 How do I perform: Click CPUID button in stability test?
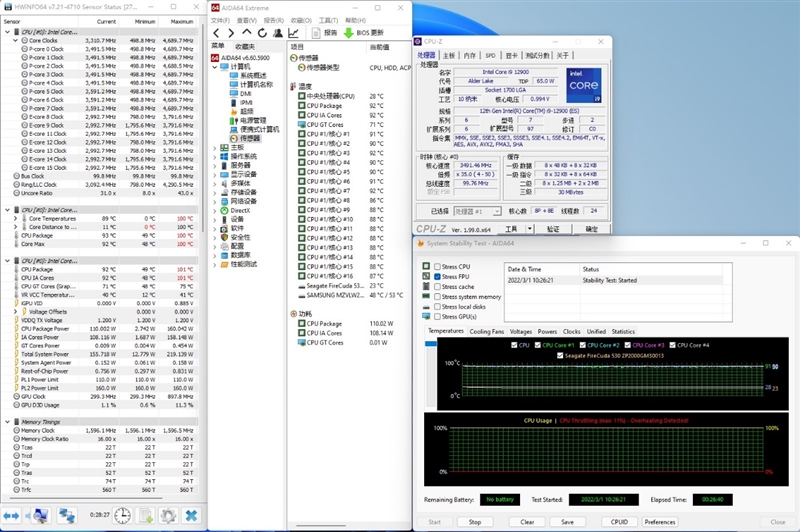click(x=619, y=522)
